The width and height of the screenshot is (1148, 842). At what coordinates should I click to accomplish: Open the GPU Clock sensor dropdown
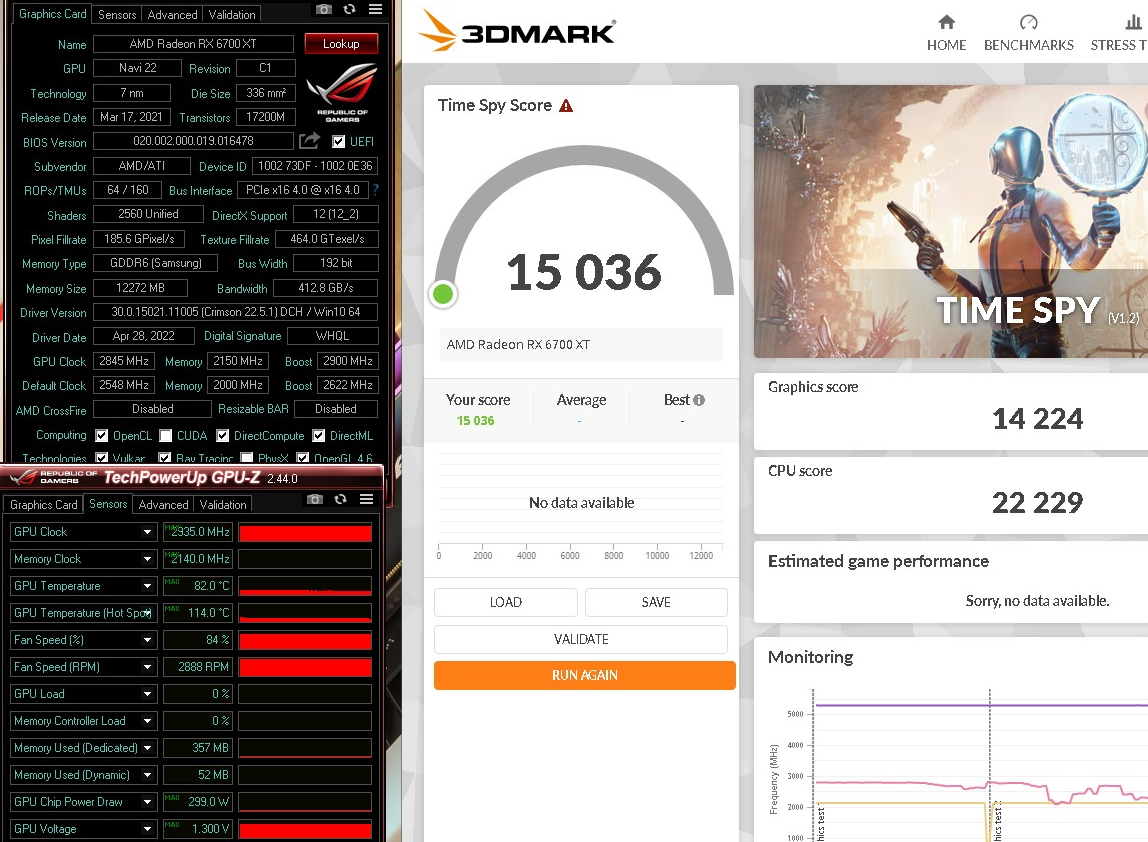pos(147,532)
